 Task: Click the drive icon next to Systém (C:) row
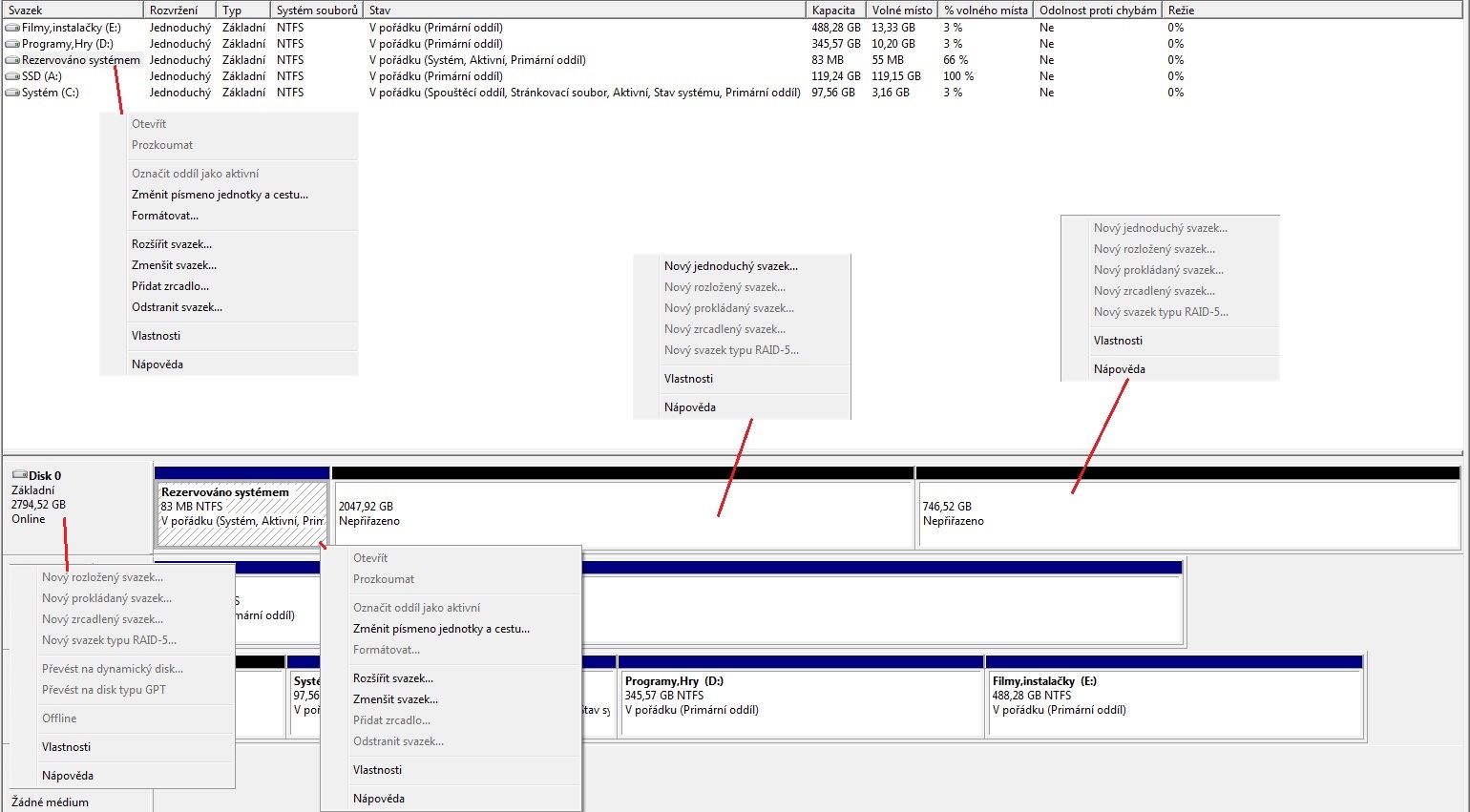click(x=12, y=93)
